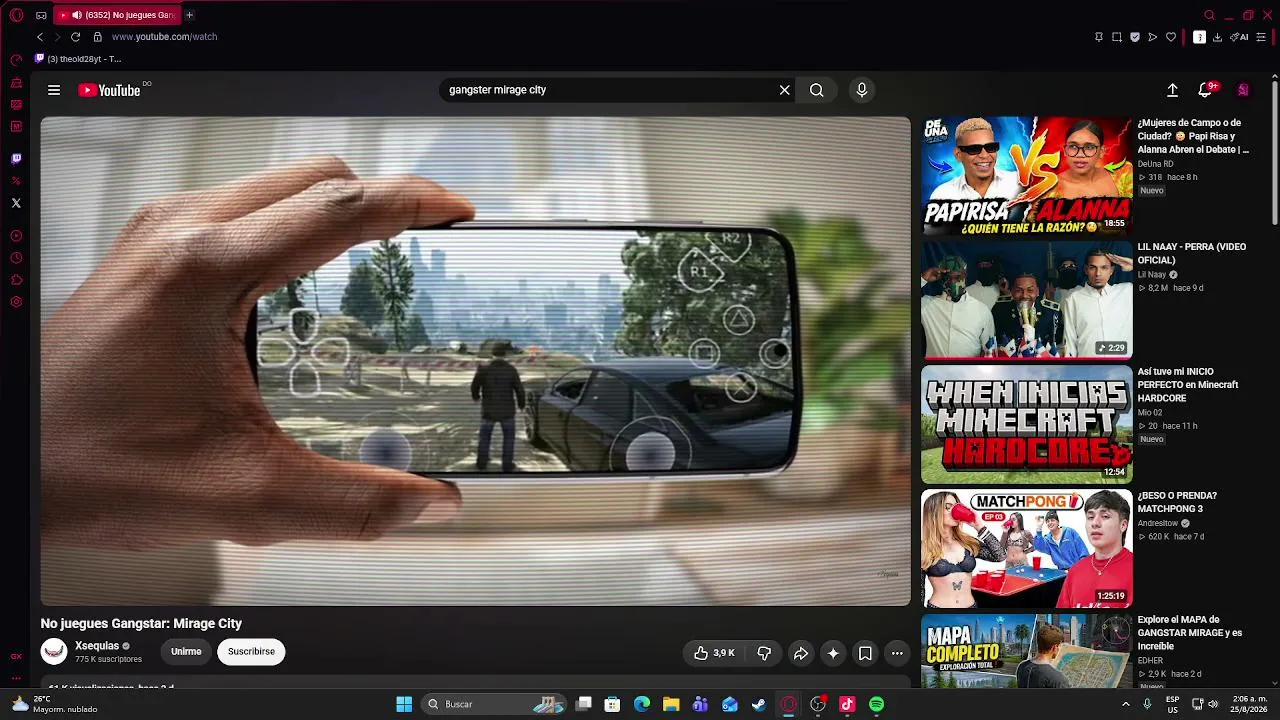Open 'Así tuve mi INICIO PERFECTO' video title
The image size is (1280, 720).
(x=1188, y=385)
